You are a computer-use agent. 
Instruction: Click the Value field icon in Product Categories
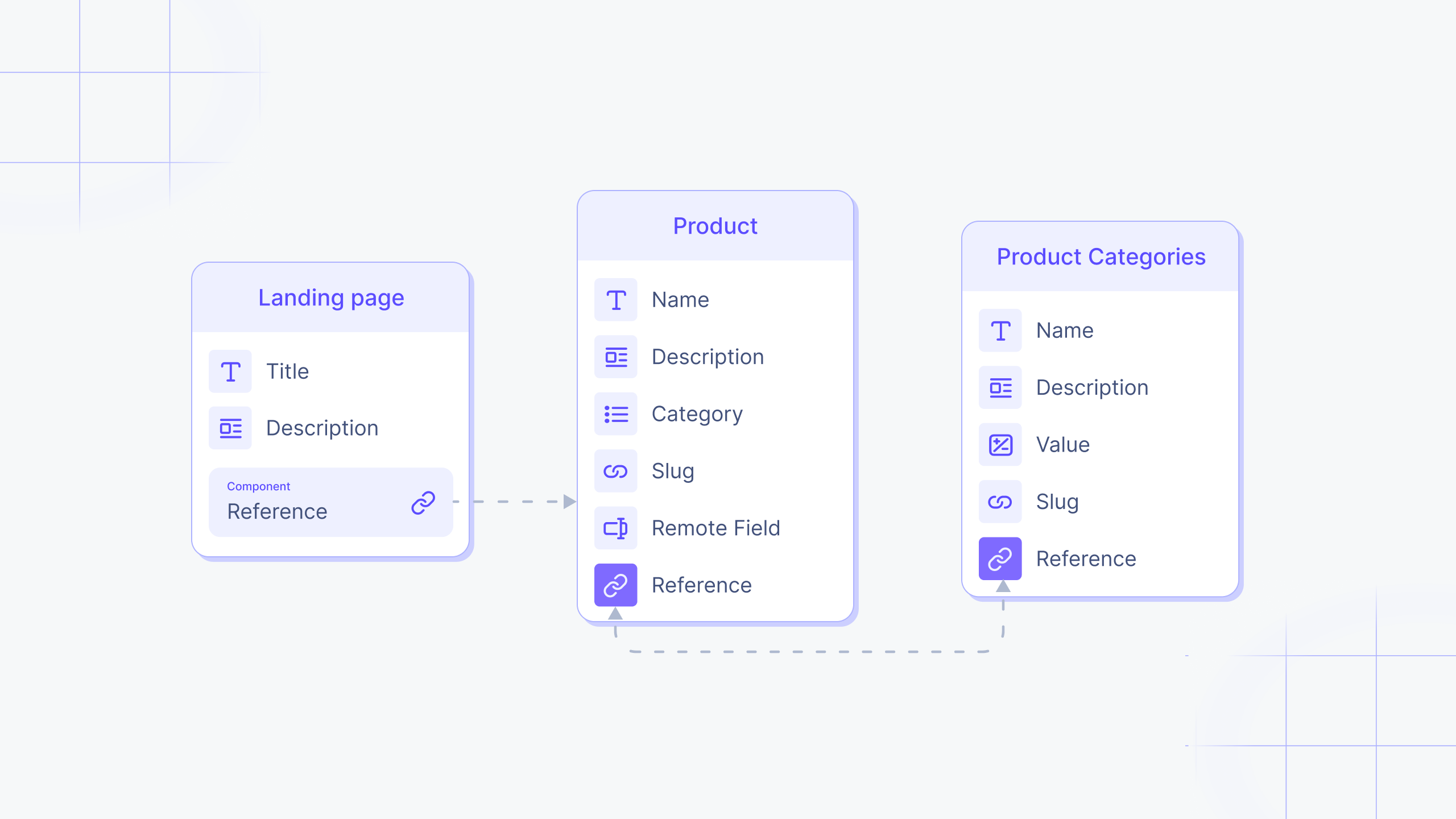[x=1001, y=443]
